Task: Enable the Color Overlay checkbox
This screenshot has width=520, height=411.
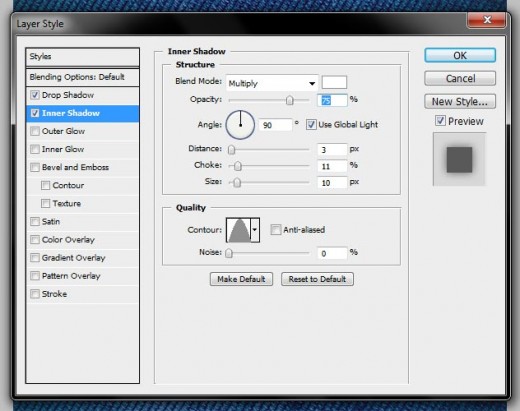Action: pyautogui.click(x=35, y=240)
